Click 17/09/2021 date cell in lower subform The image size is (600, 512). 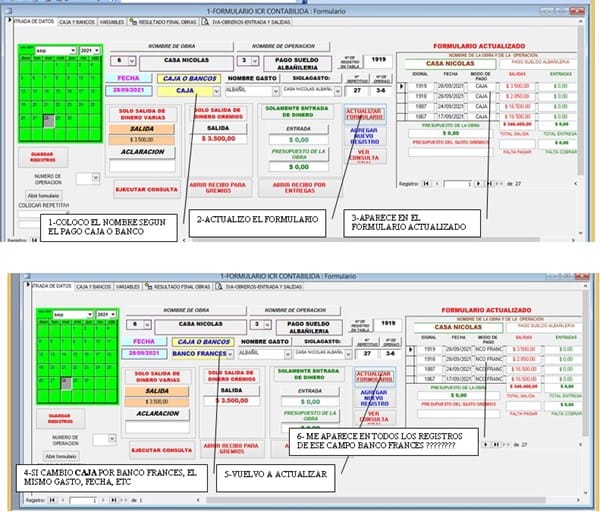pos(458,379)
